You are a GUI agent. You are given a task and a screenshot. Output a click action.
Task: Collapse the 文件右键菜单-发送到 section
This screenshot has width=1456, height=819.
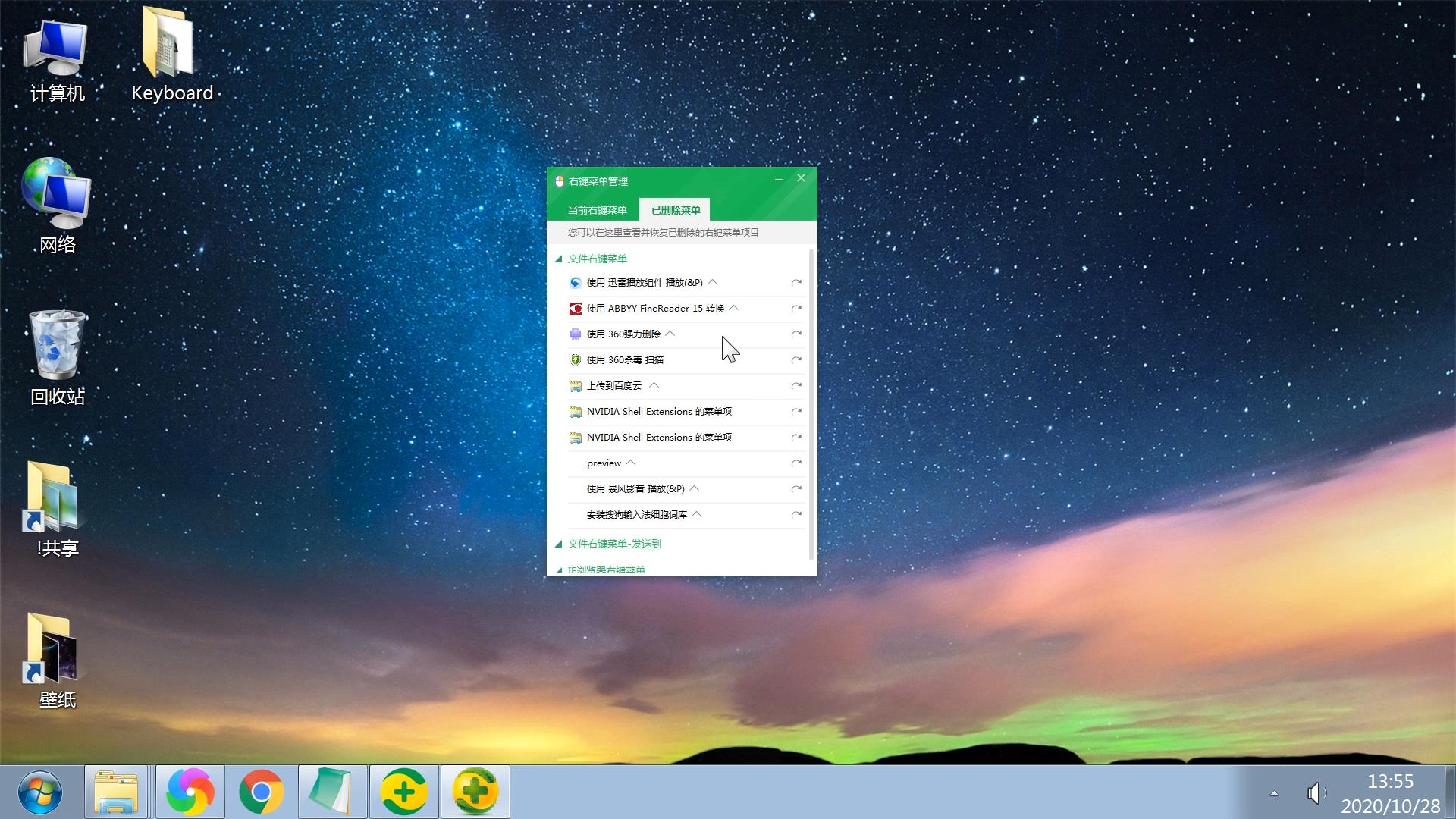559,544
